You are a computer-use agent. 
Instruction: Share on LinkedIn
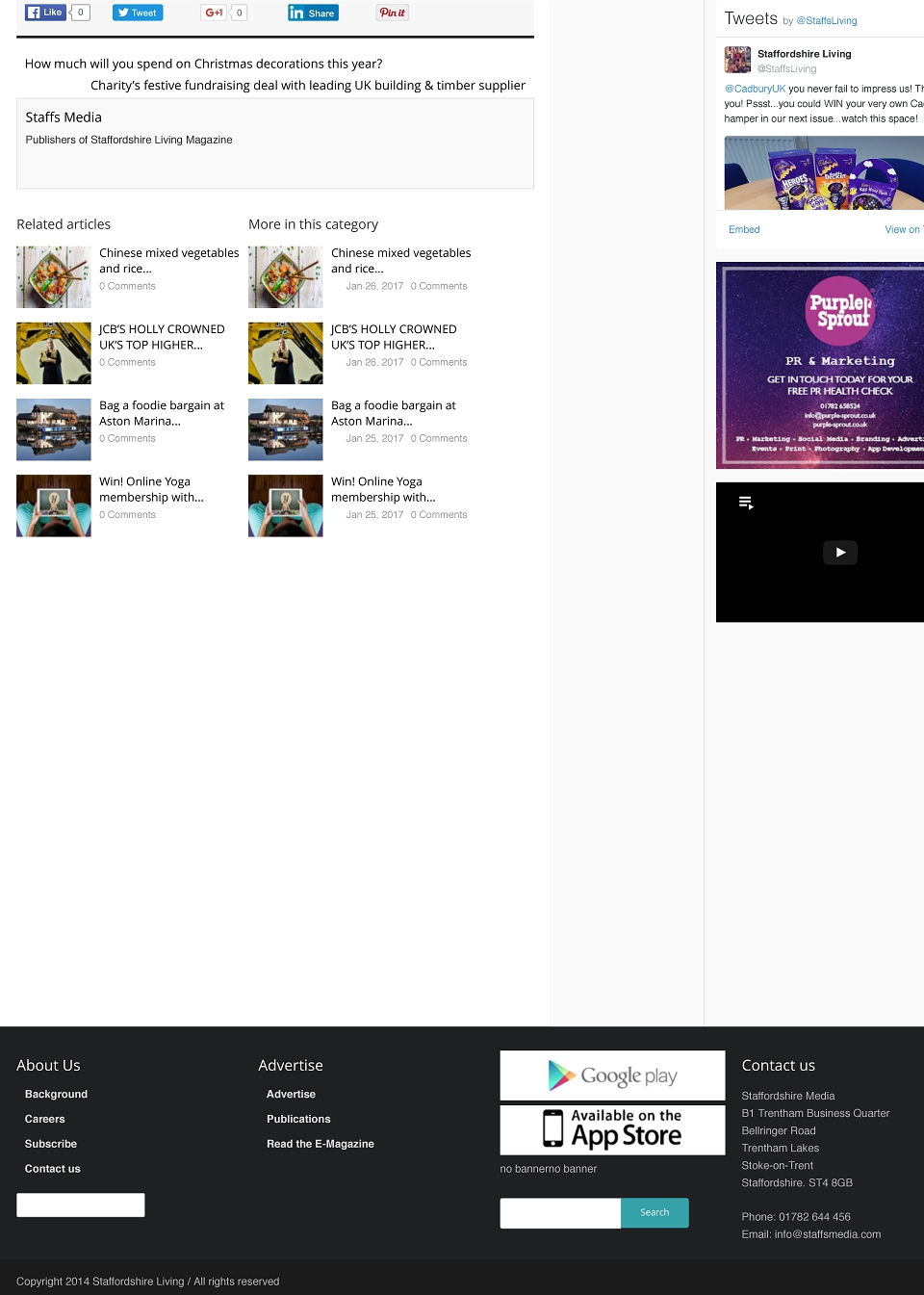coord(313,13)
